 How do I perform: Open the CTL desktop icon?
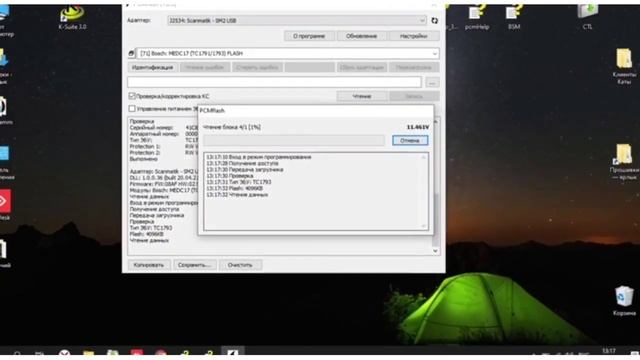point(587,17)
